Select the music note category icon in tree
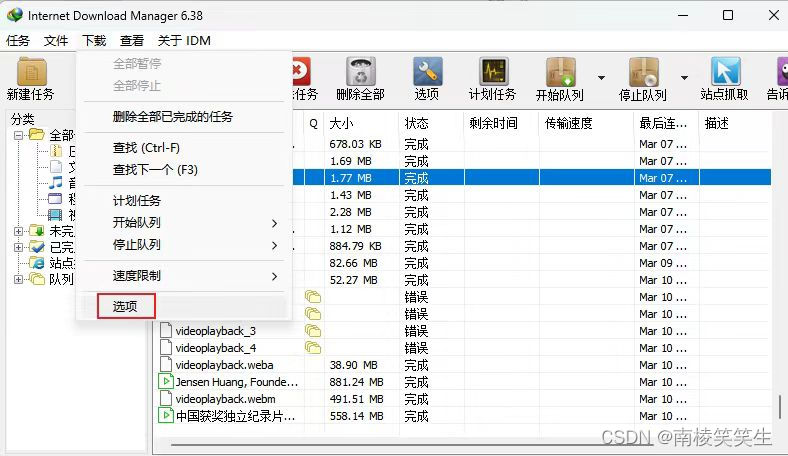 pyautogui.click(x=55, y=182)
